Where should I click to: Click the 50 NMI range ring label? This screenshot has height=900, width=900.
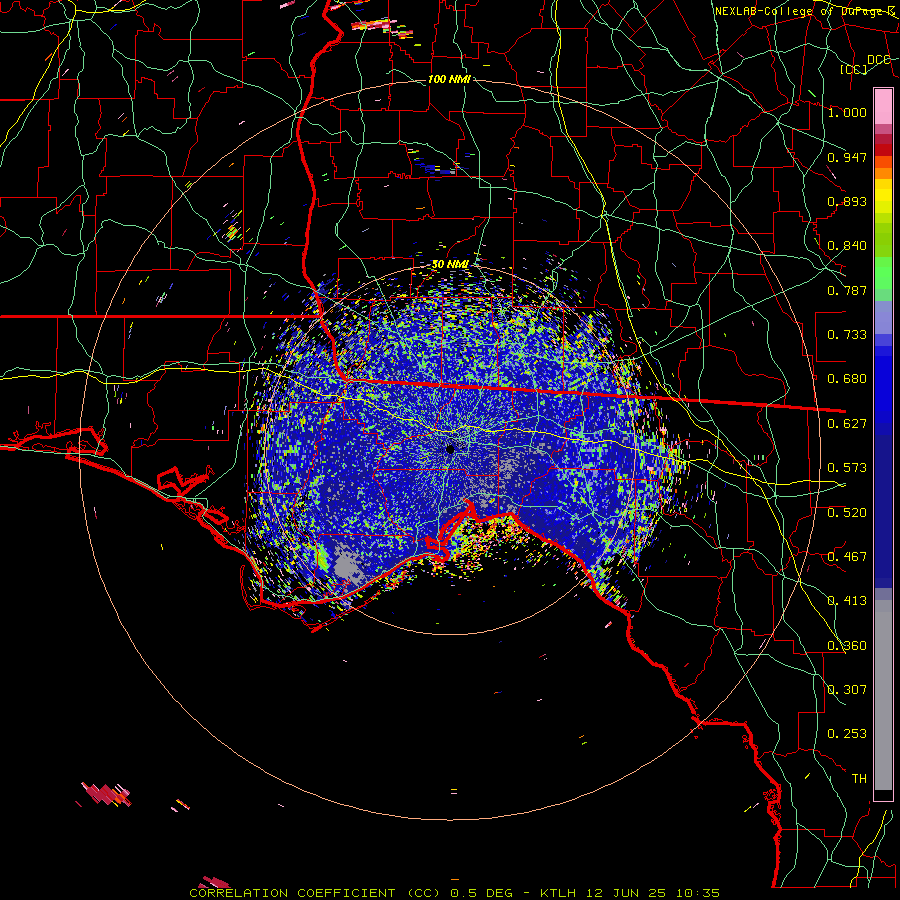pos(450,264)
